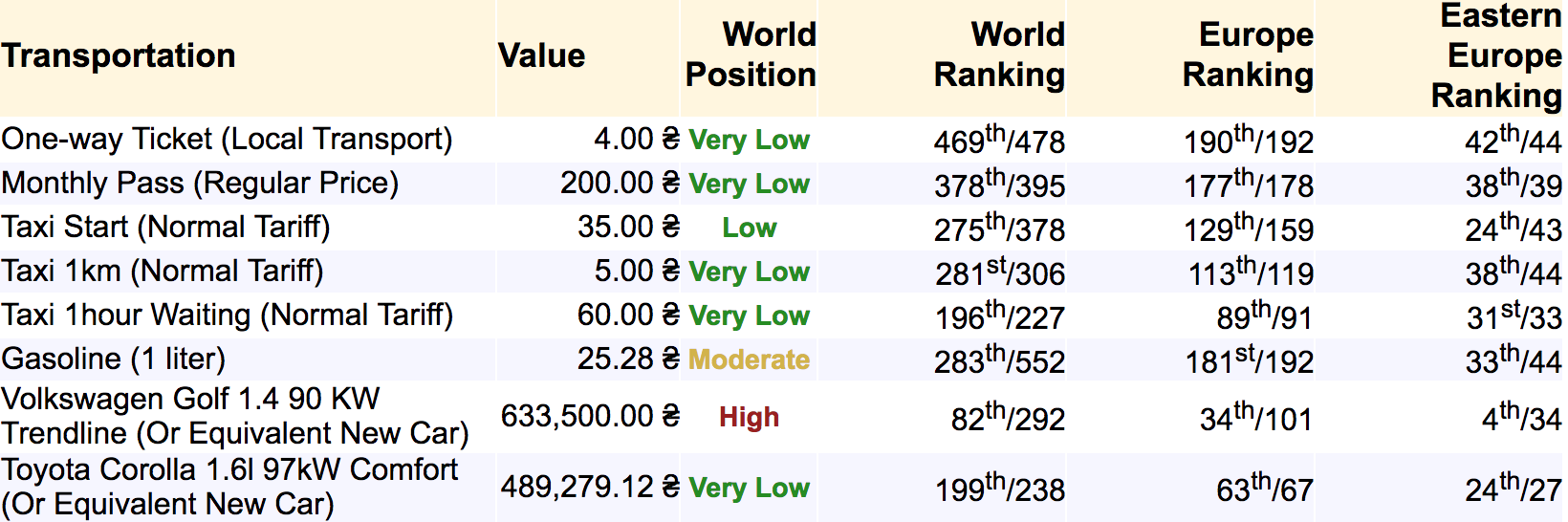The width and height of the screenshot is (1568, 522).
Task: Select Taxi 1hour Waiting (Normal Tariff) label
Action: coord(228,315)
